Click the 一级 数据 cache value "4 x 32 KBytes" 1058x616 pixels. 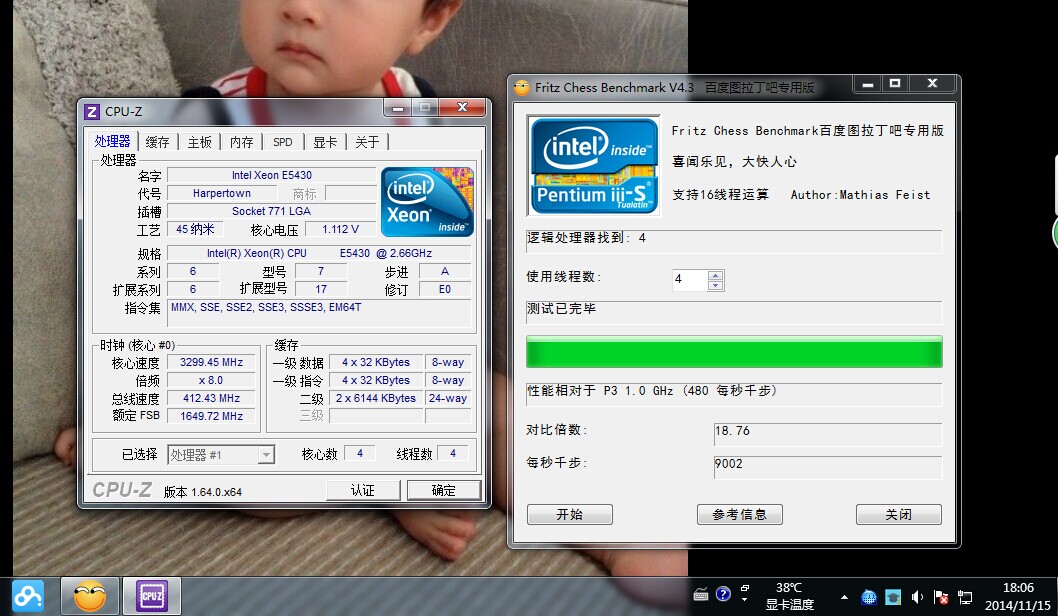click(x=376, y=362)
